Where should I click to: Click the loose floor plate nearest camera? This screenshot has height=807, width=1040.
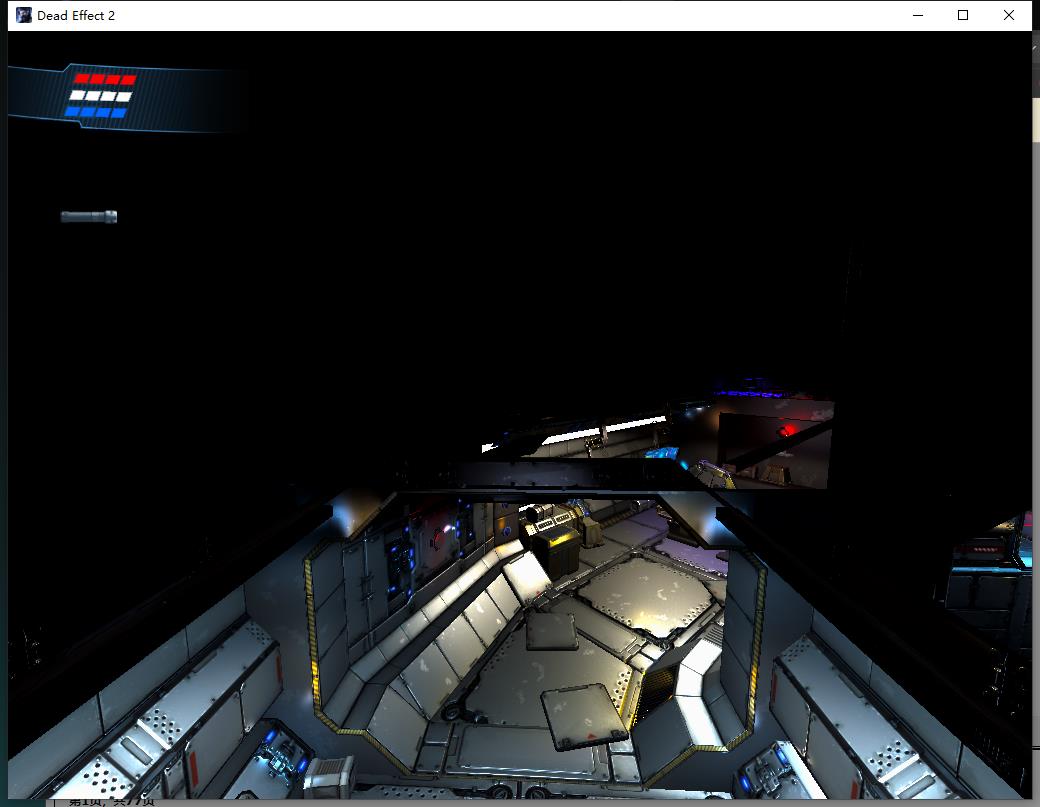pos(586,716)
